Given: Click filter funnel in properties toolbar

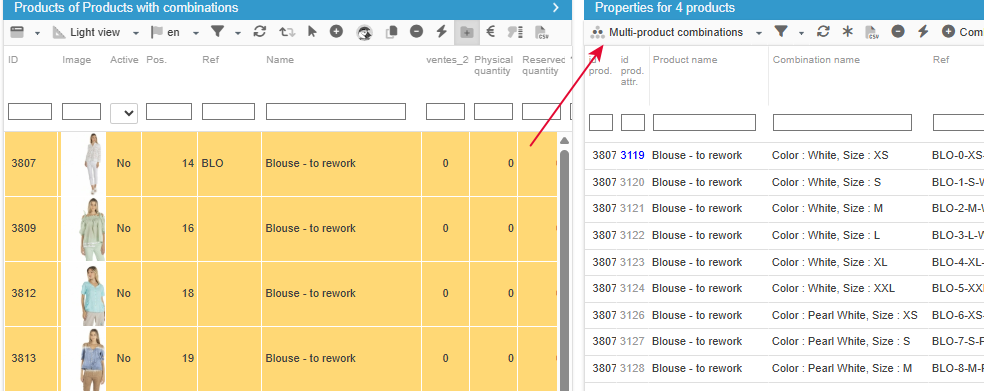Looking at the screenshot, I should (x=781, y=32).
